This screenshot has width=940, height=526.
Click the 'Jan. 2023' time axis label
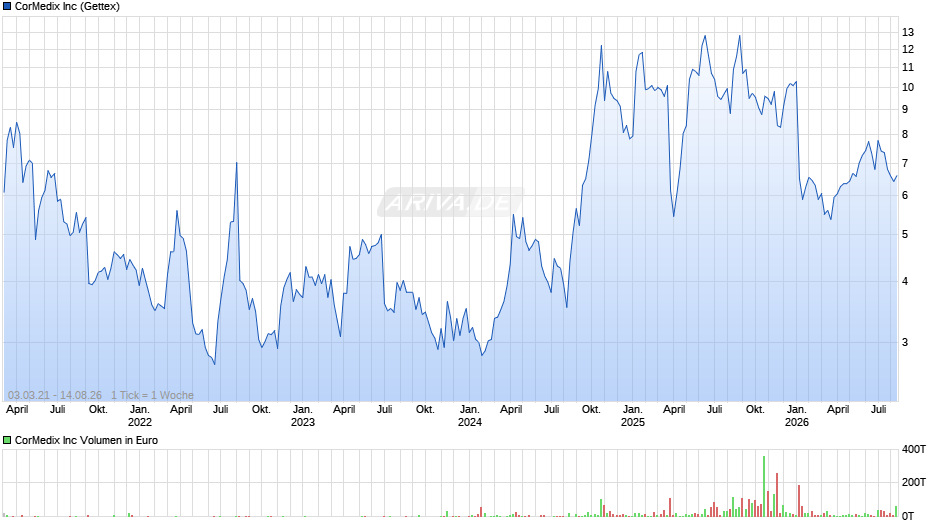tap(303, 416)
